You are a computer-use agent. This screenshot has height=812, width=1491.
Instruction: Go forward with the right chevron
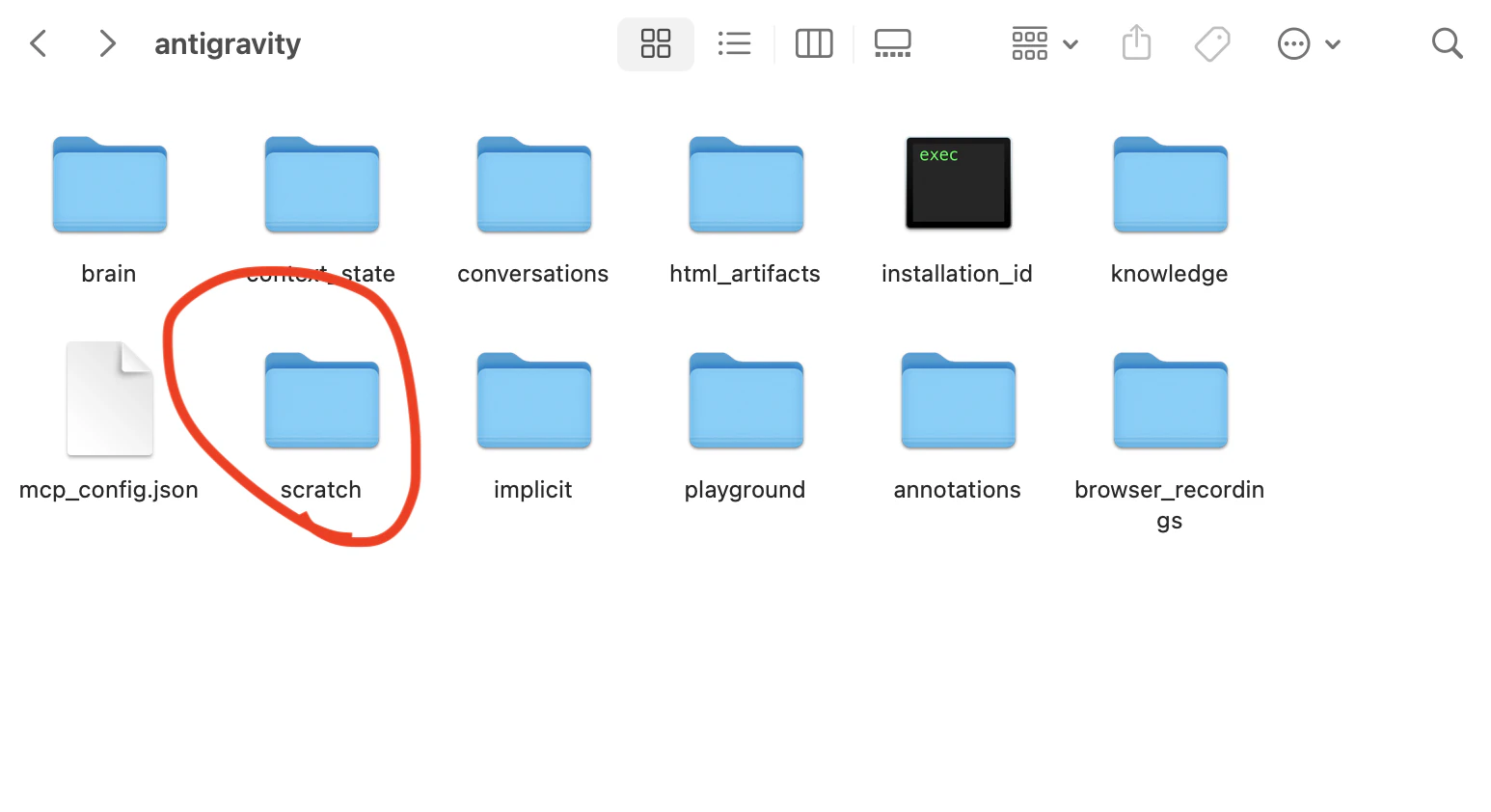click(x=107, y=43)
